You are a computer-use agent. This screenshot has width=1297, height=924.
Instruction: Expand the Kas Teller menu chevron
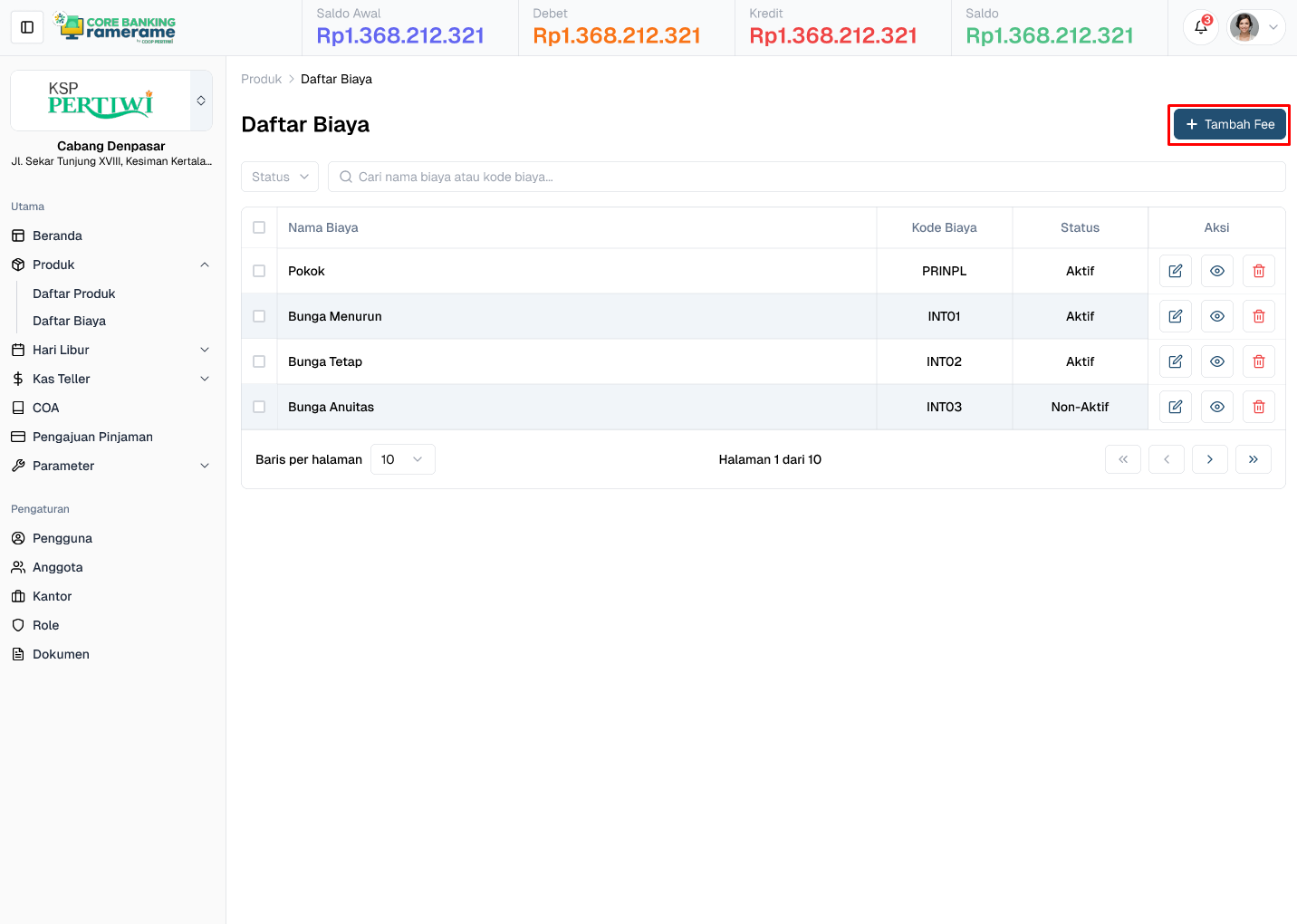(205, 379)
